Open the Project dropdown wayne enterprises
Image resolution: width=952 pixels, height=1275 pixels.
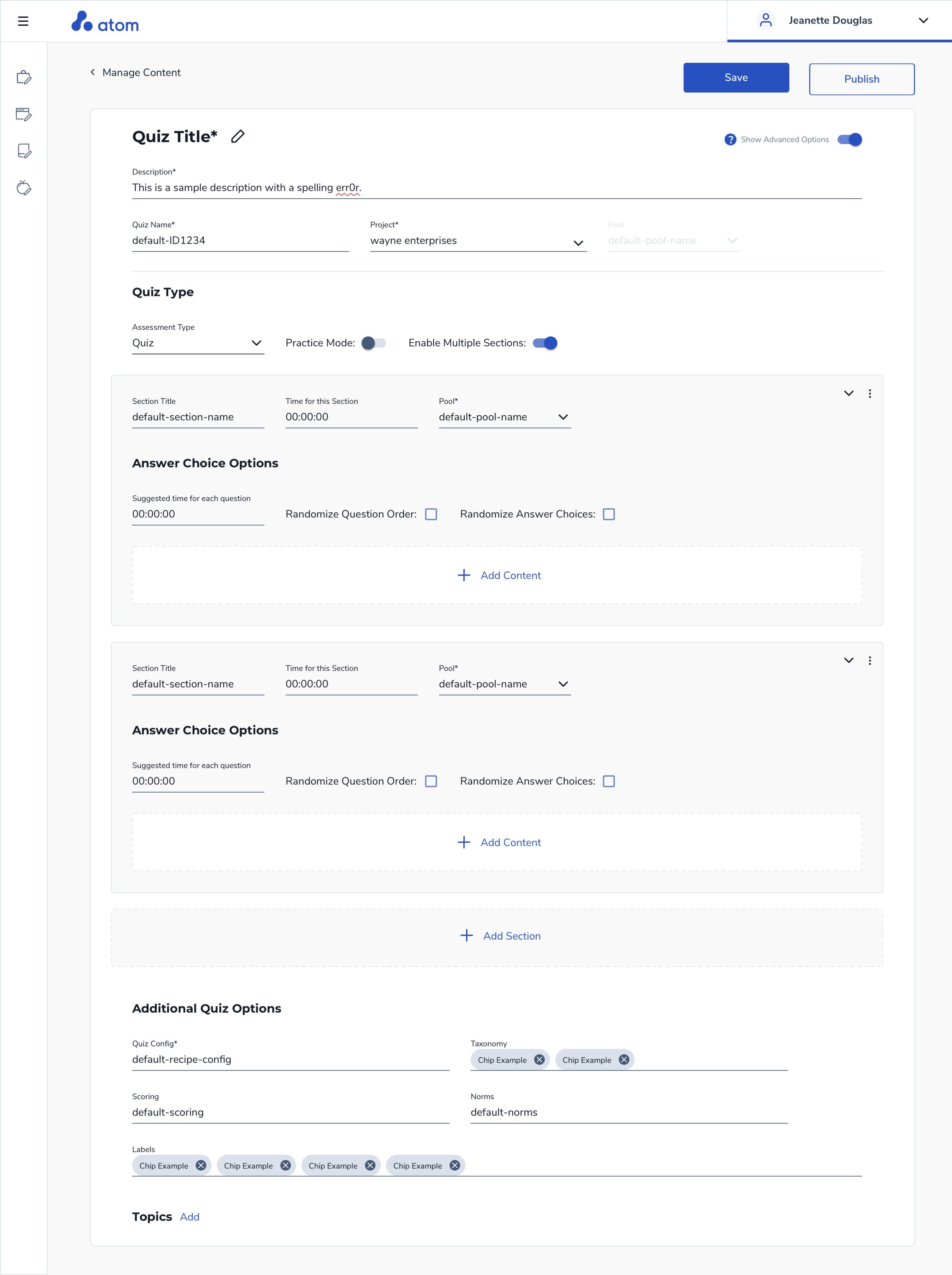(x=478, y=241)
